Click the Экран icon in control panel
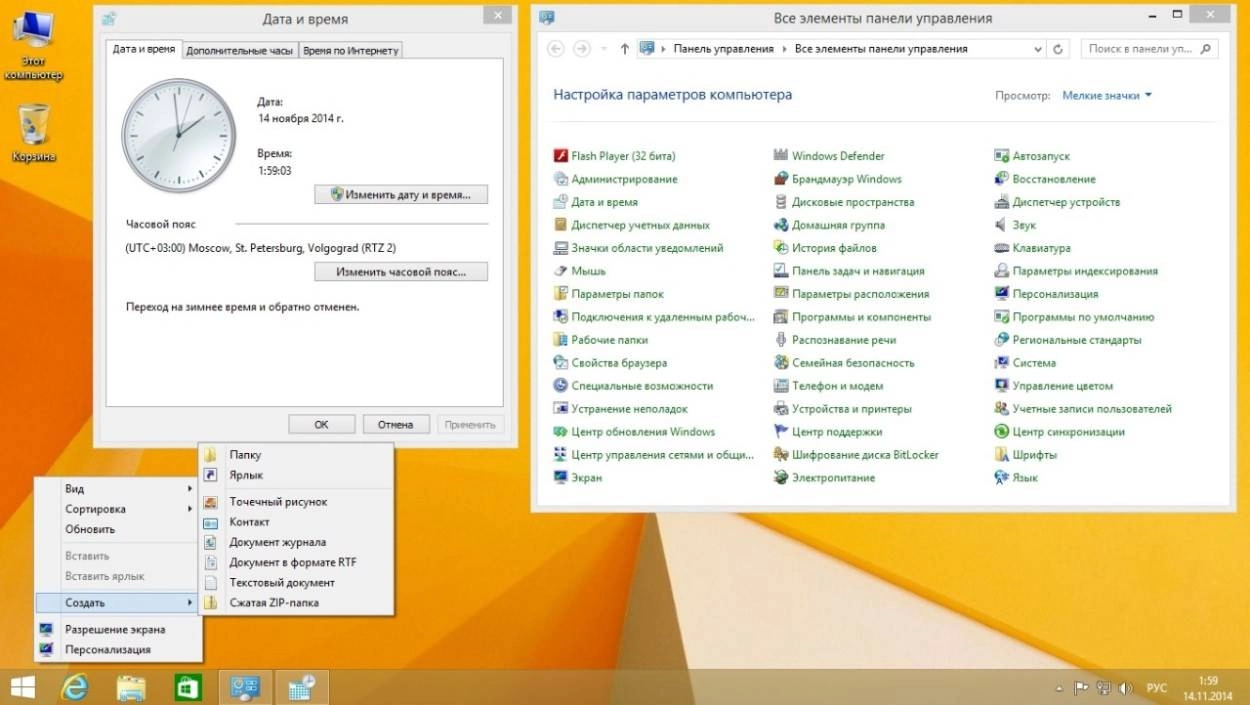The image size is (1250, 705). (560, 478)
